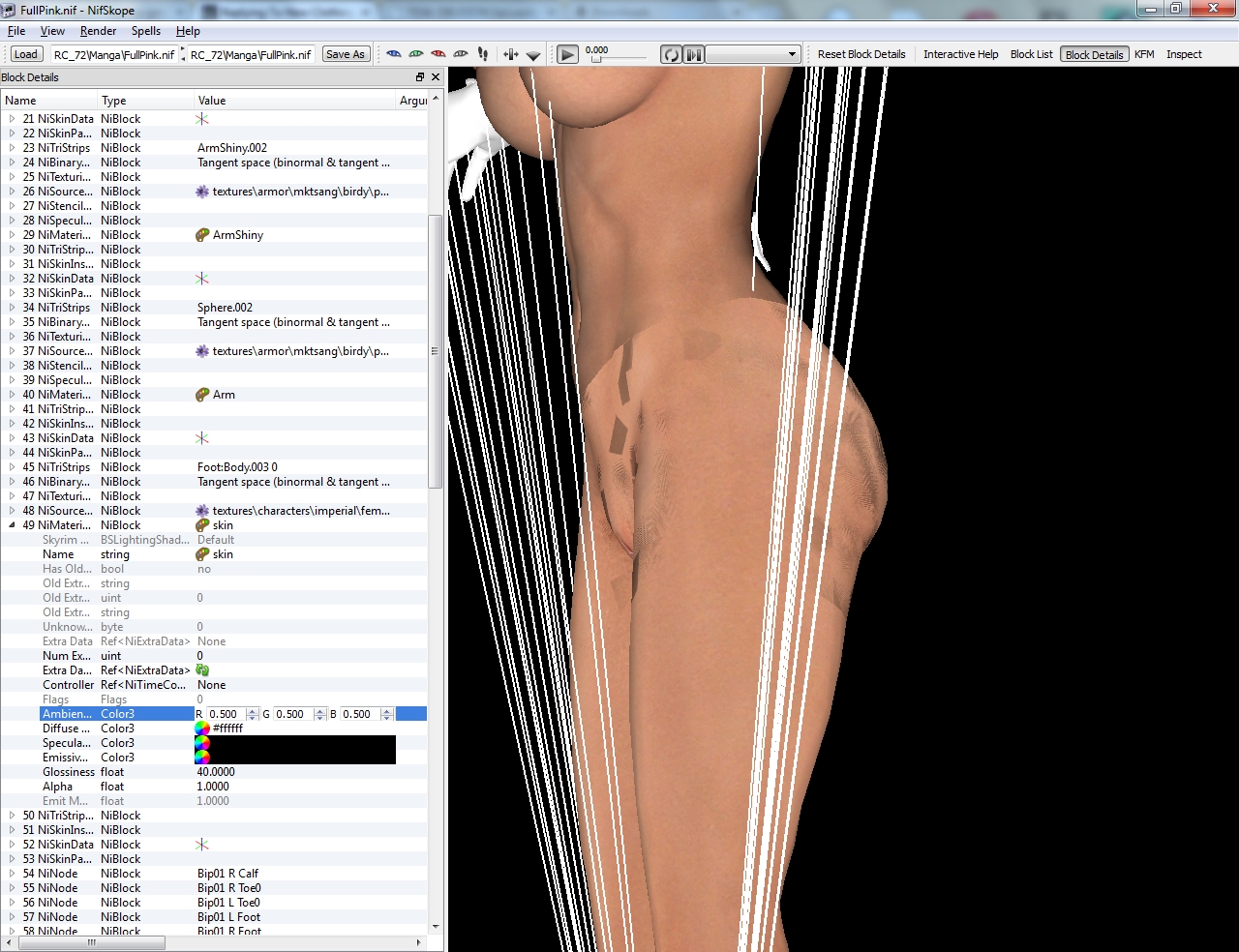
Task: Click the axes icon in row 32 NiSkinData
Action: [202, 279]
